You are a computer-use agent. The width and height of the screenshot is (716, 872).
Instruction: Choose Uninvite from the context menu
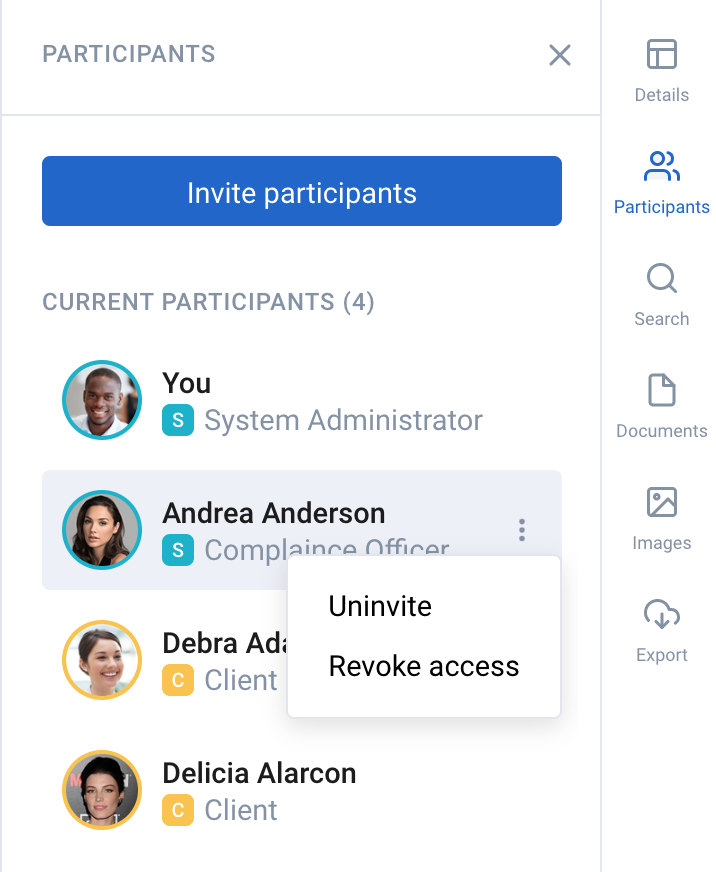click(x=380, y=606)
